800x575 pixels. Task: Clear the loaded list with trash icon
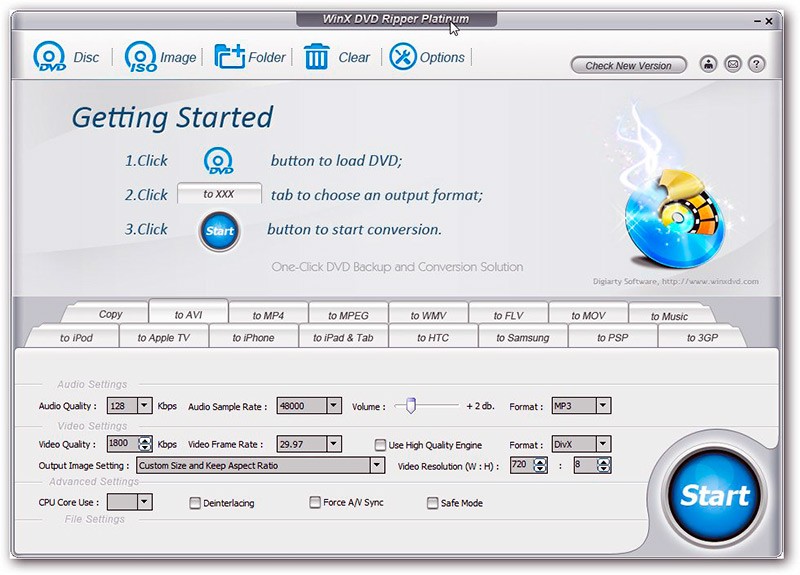[337, 57]
